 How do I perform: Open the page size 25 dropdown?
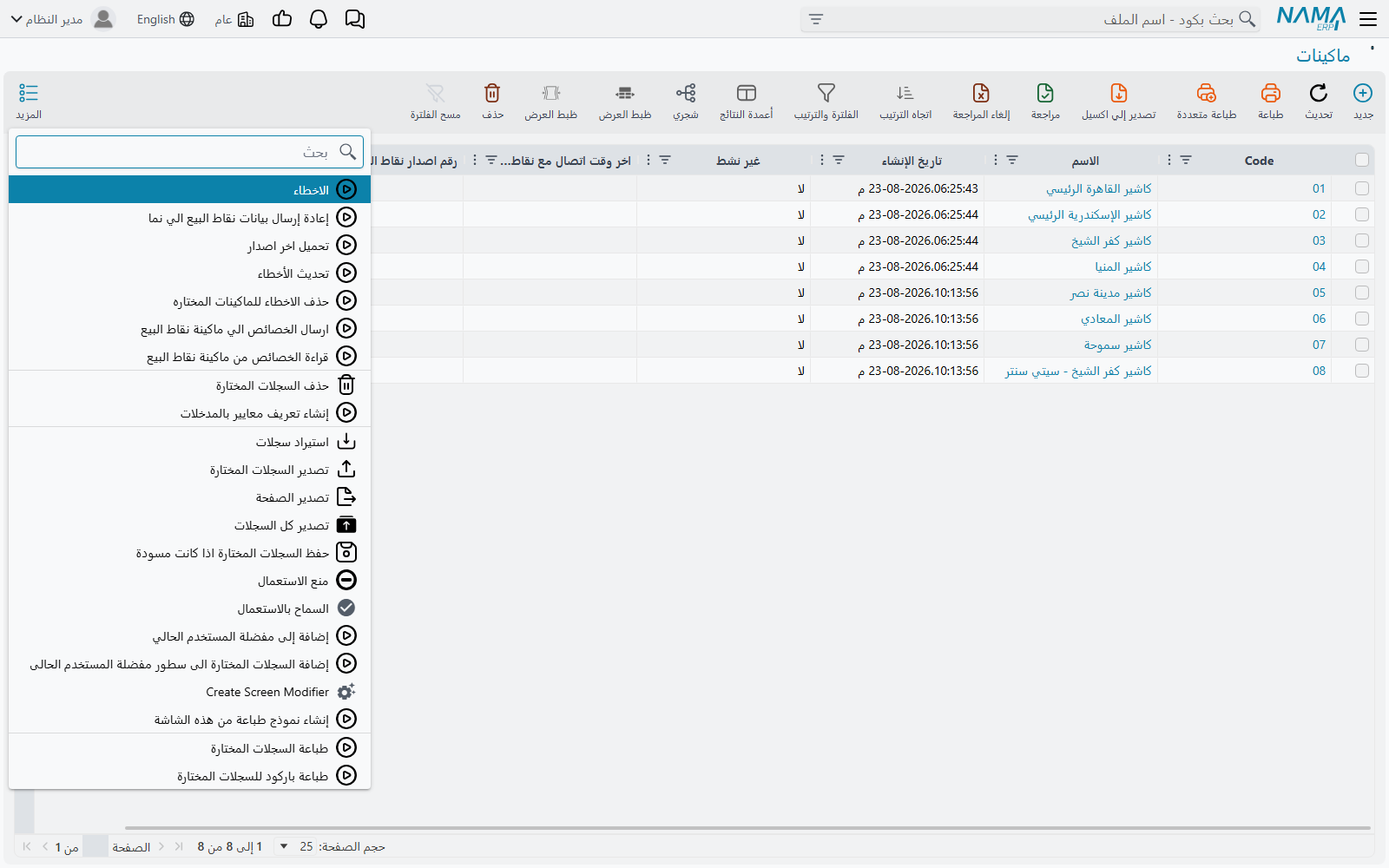(x=295, y=846)
